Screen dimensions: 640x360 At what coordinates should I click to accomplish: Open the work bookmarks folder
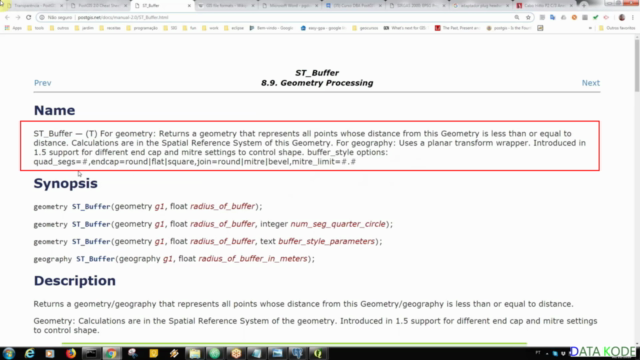click(x=210, y=28)
